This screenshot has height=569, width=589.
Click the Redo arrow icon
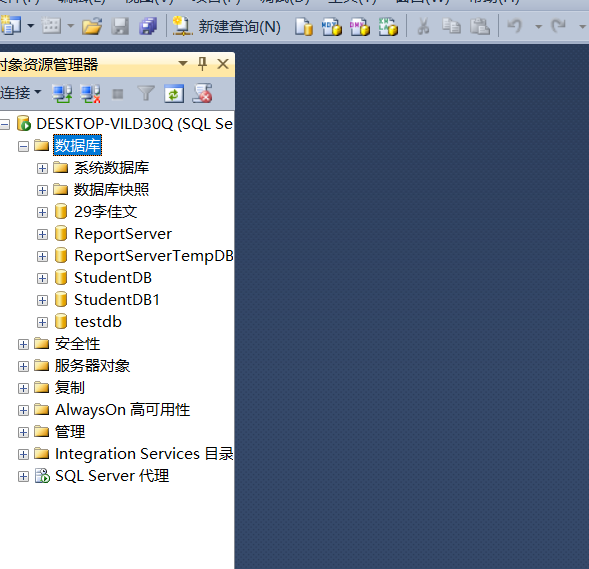[559, 26]
